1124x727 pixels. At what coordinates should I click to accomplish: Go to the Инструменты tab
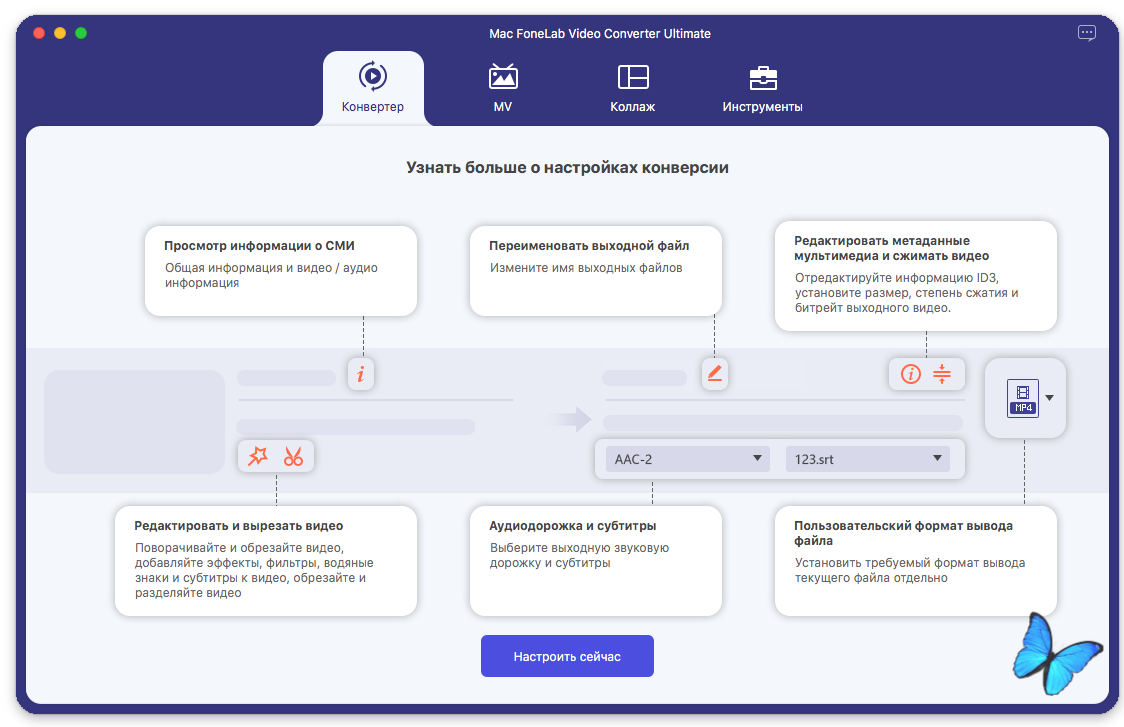click(762, 88)
